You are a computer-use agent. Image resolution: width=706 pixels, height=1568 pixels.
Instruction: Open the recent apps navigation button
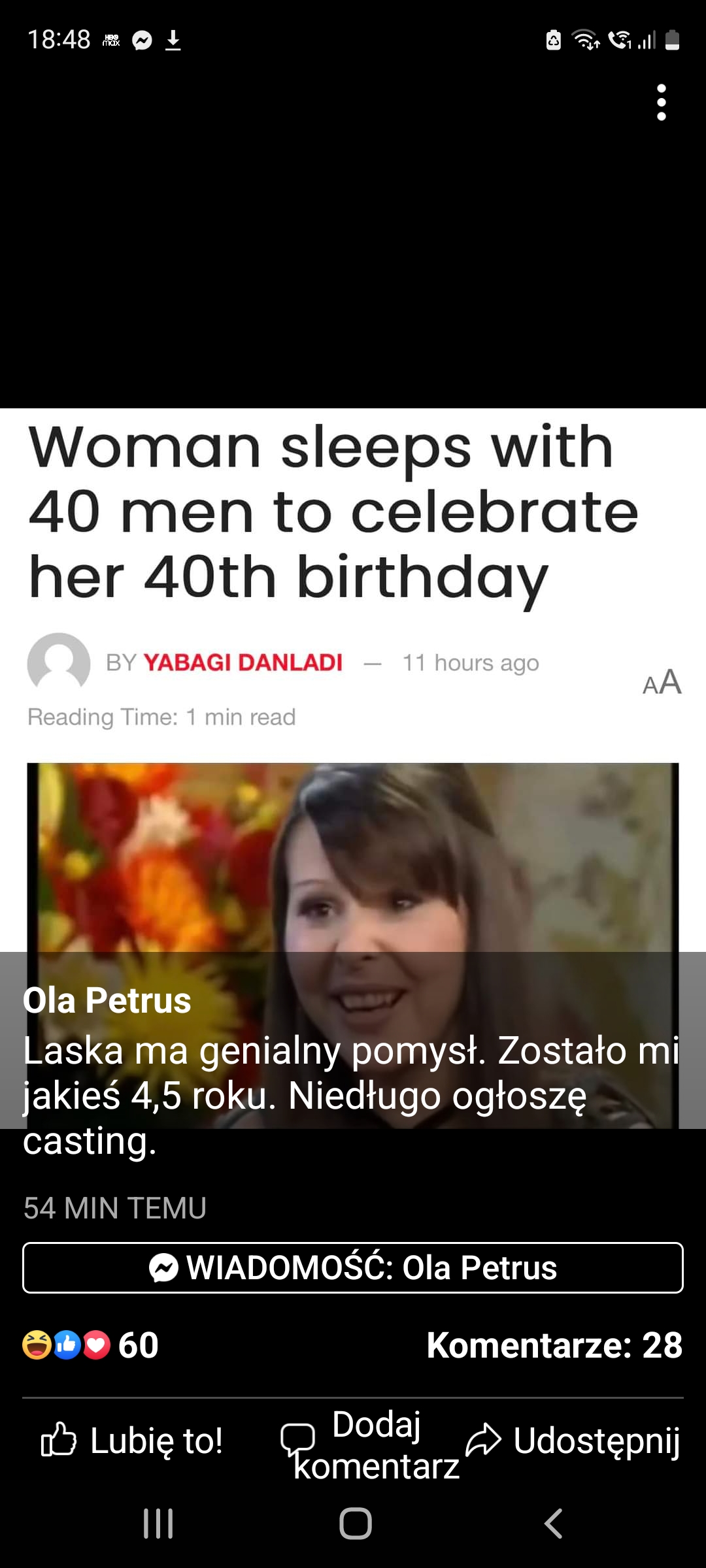(x=158, y=1524)
